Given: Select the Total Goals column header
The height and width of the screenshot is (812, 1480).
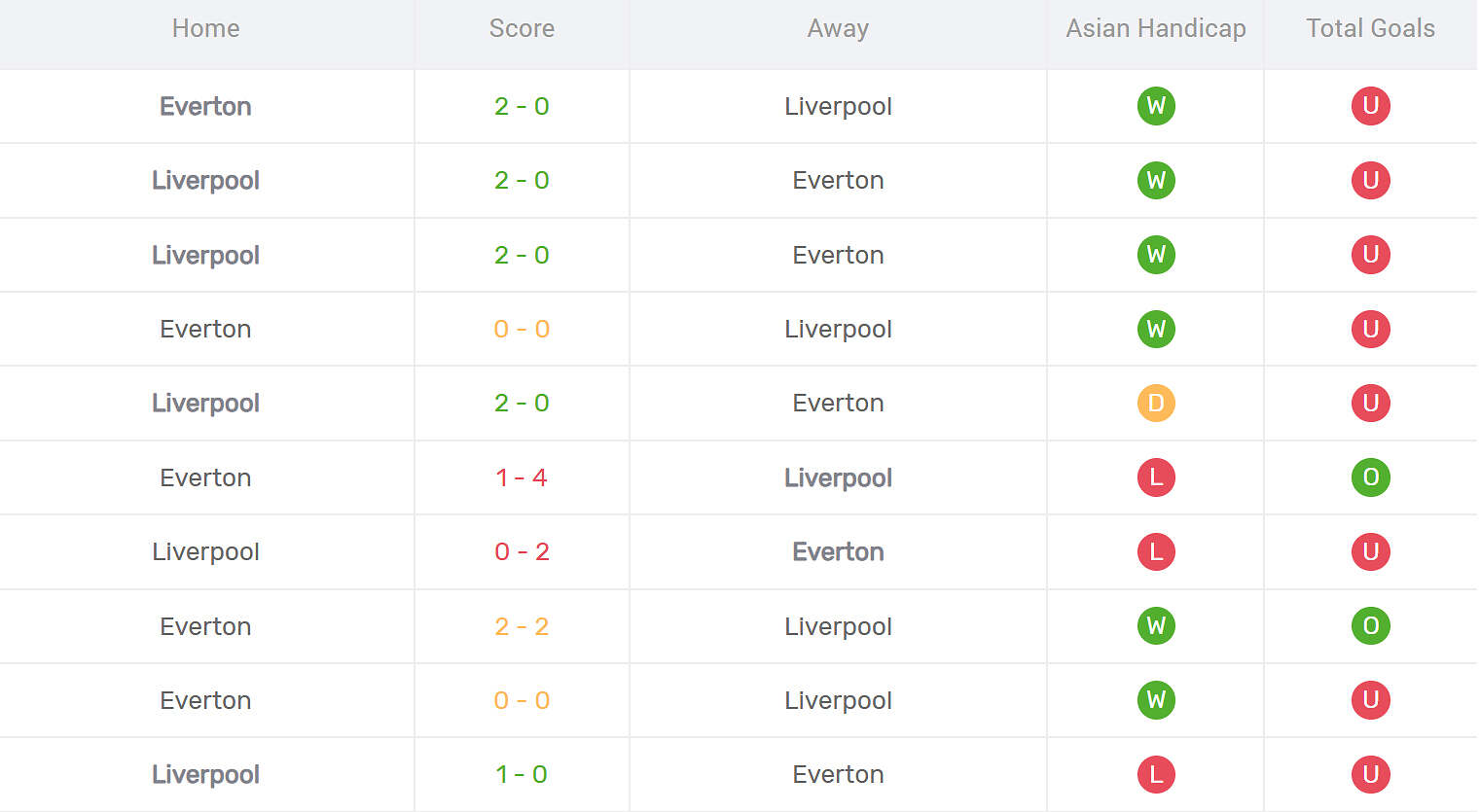Looking at the screenshot, I should pyautogui.click(x=1370, y=28).
